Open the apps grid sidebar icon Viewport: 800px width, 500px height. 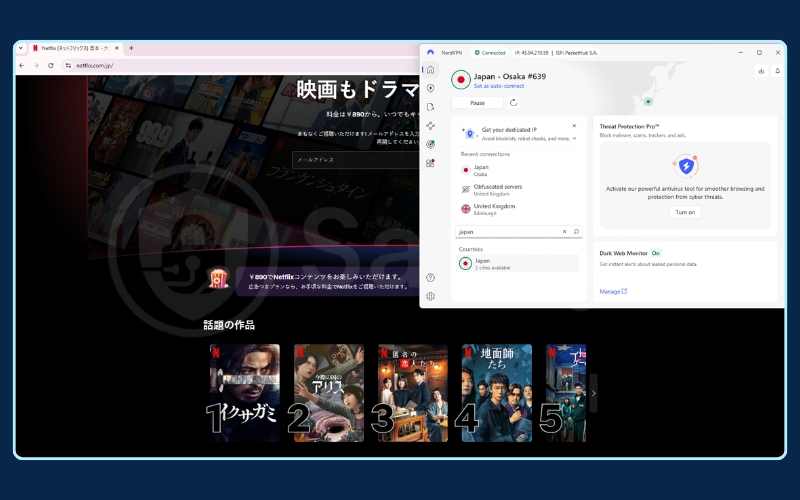(431, 163)
